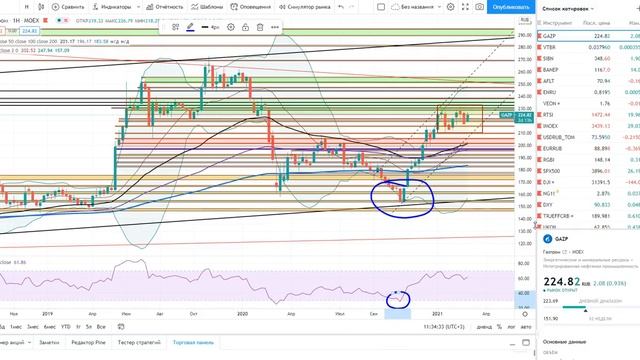Toggle auto scale (авто)
This screenshot has height=360, width=640.
click(526, 327)
